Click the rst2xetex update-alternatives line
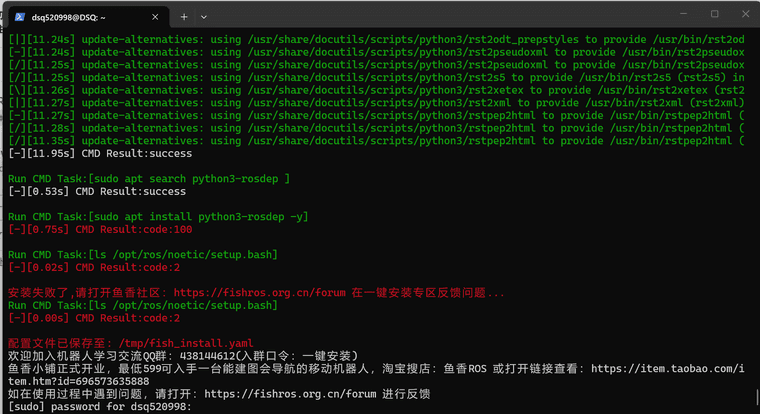760x414 pixels. click(376, 90)
